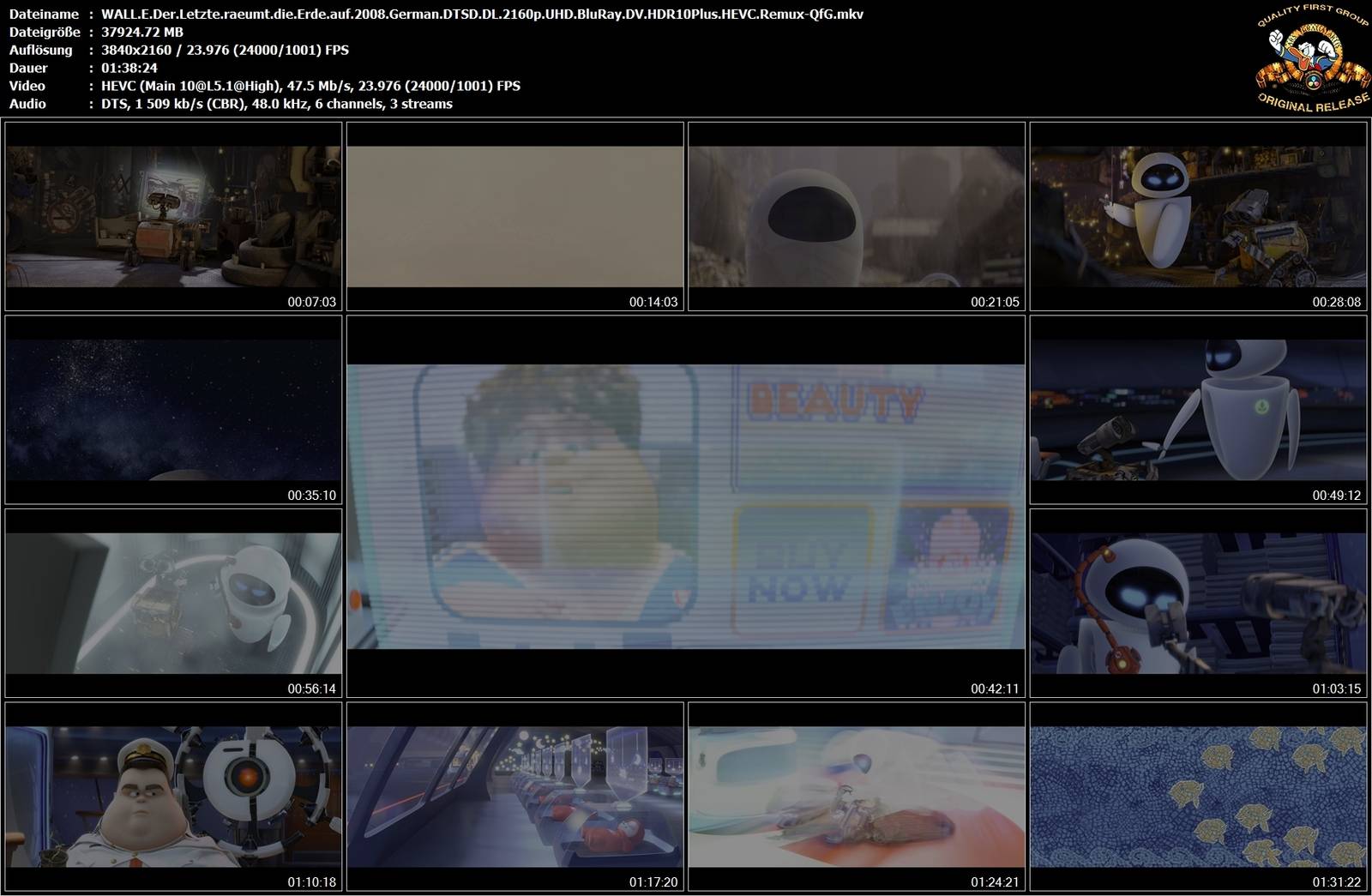Screen dimensions: 1372x896
Task: Click the Dateigröße label
Action: 45,32
